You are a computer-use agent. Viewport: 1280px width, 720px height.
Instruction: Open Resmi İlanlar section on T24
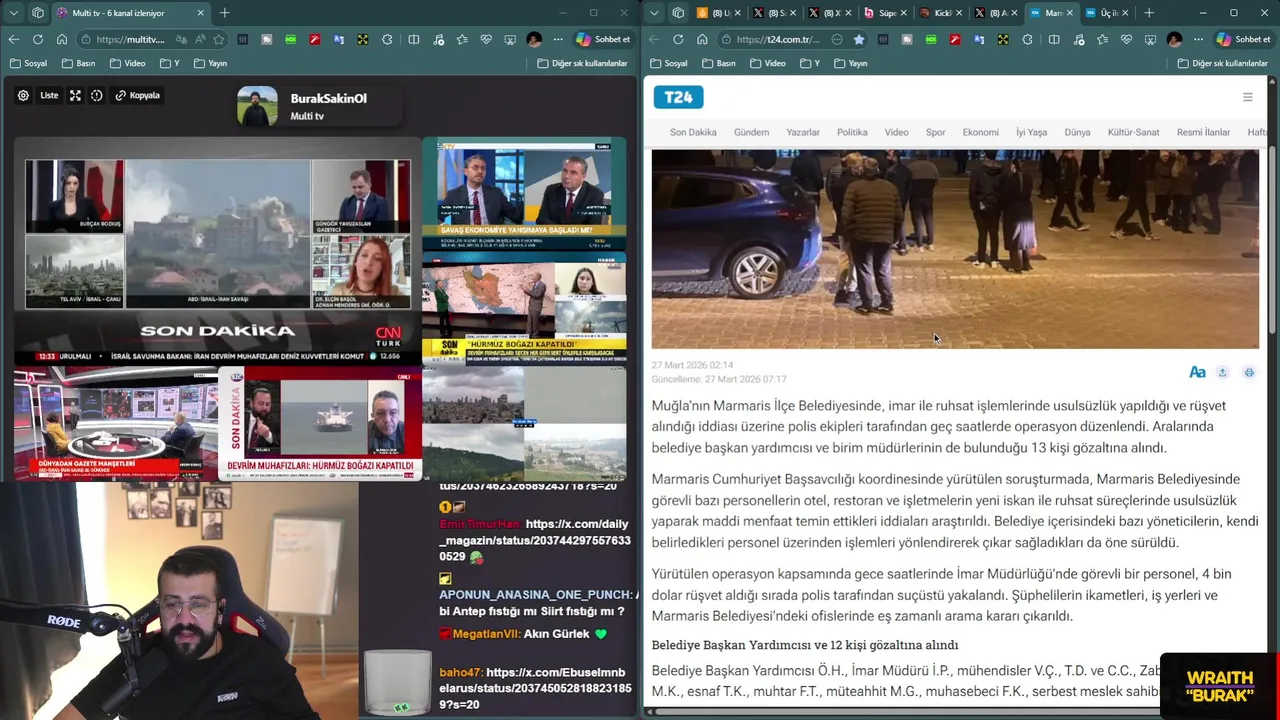(x=1203, y=132)
